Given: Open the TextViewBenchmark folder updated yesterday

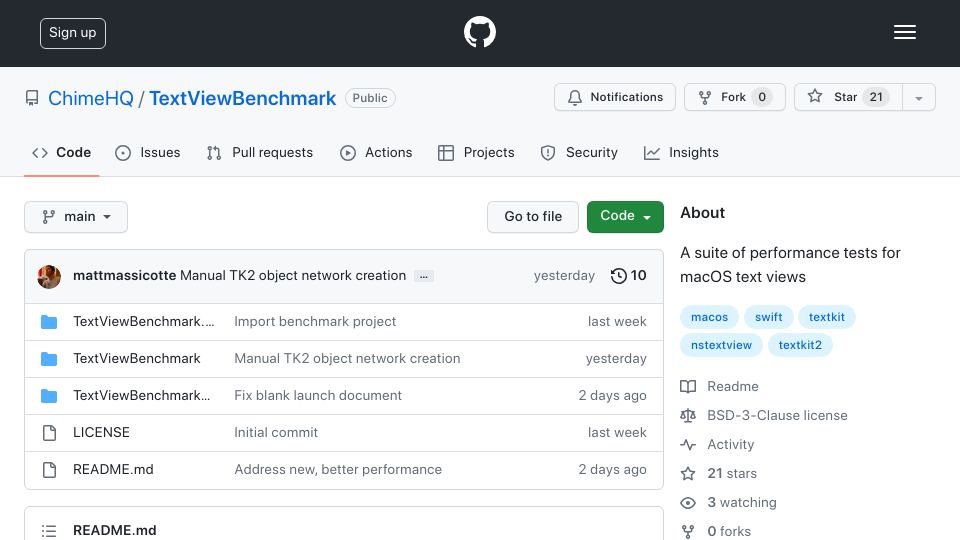Looking at the screenshot, I should [x=137, y=358].
